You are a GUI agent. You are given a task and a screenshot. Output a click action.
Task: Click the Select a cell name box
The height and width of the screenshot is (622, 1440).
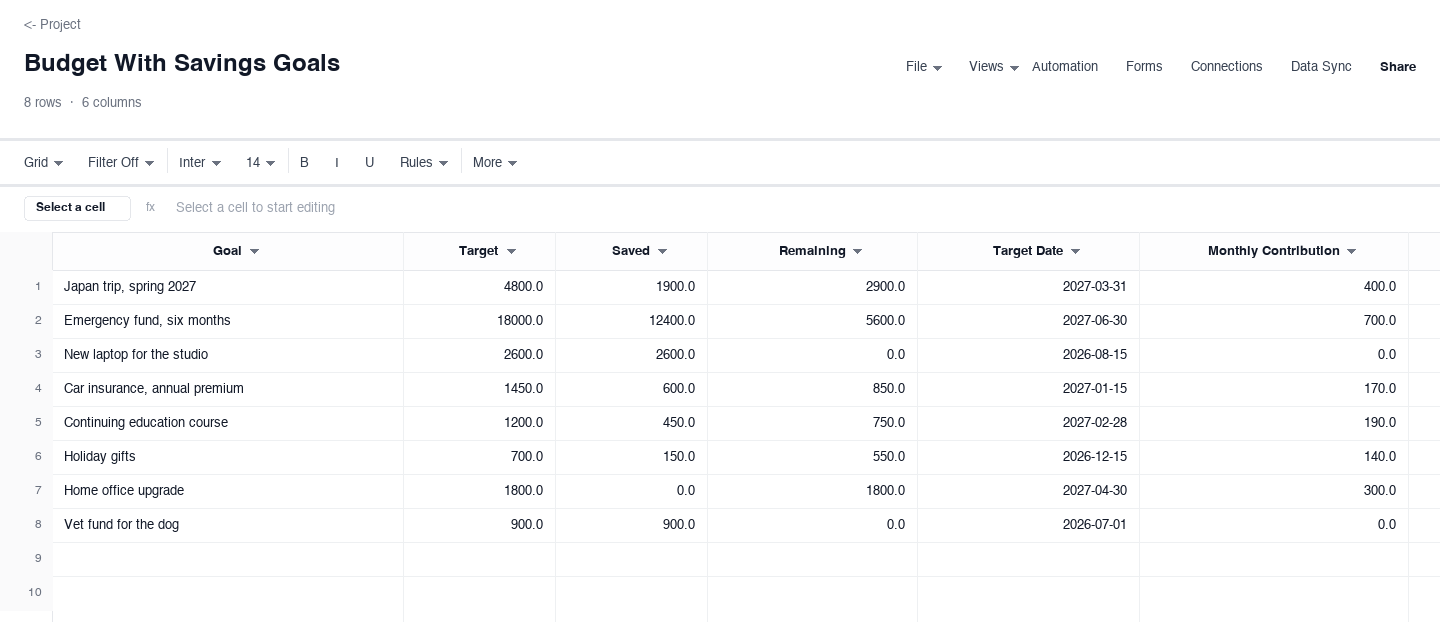tap(77, 208)
